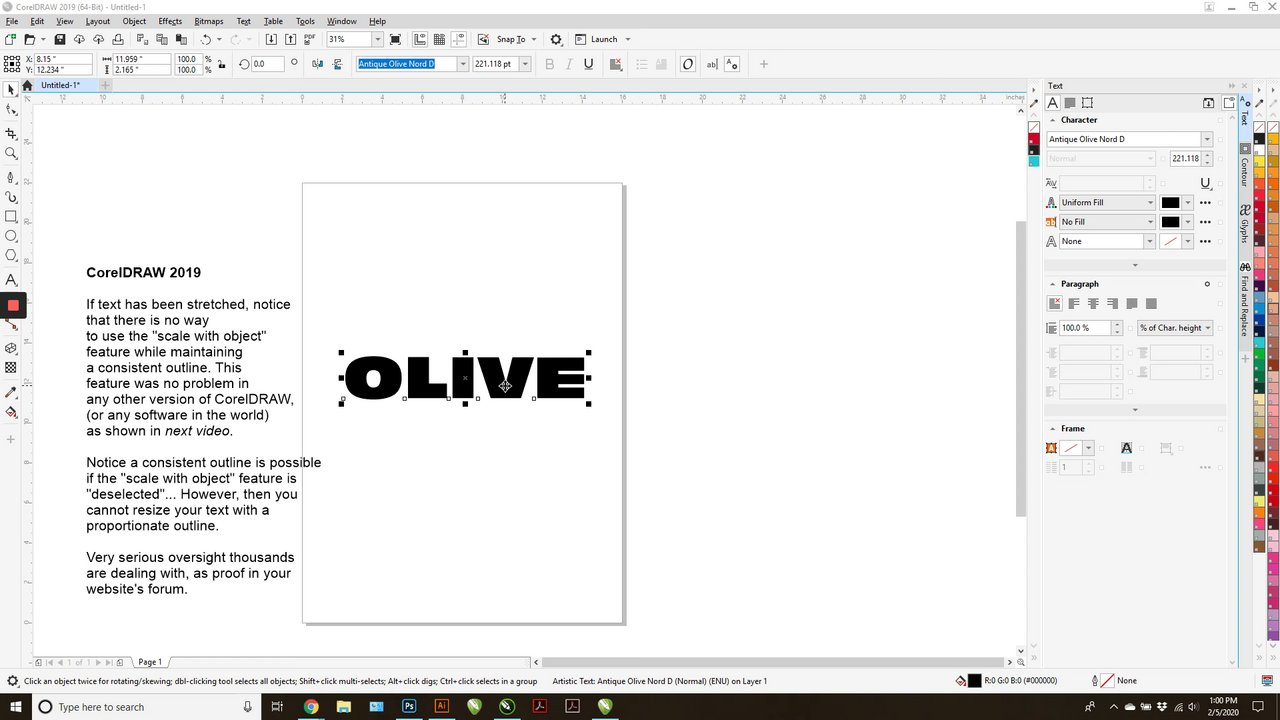Pick the Artistic Media tool
The width and height of the screenshot is (1280, 720).
(11, 197)
